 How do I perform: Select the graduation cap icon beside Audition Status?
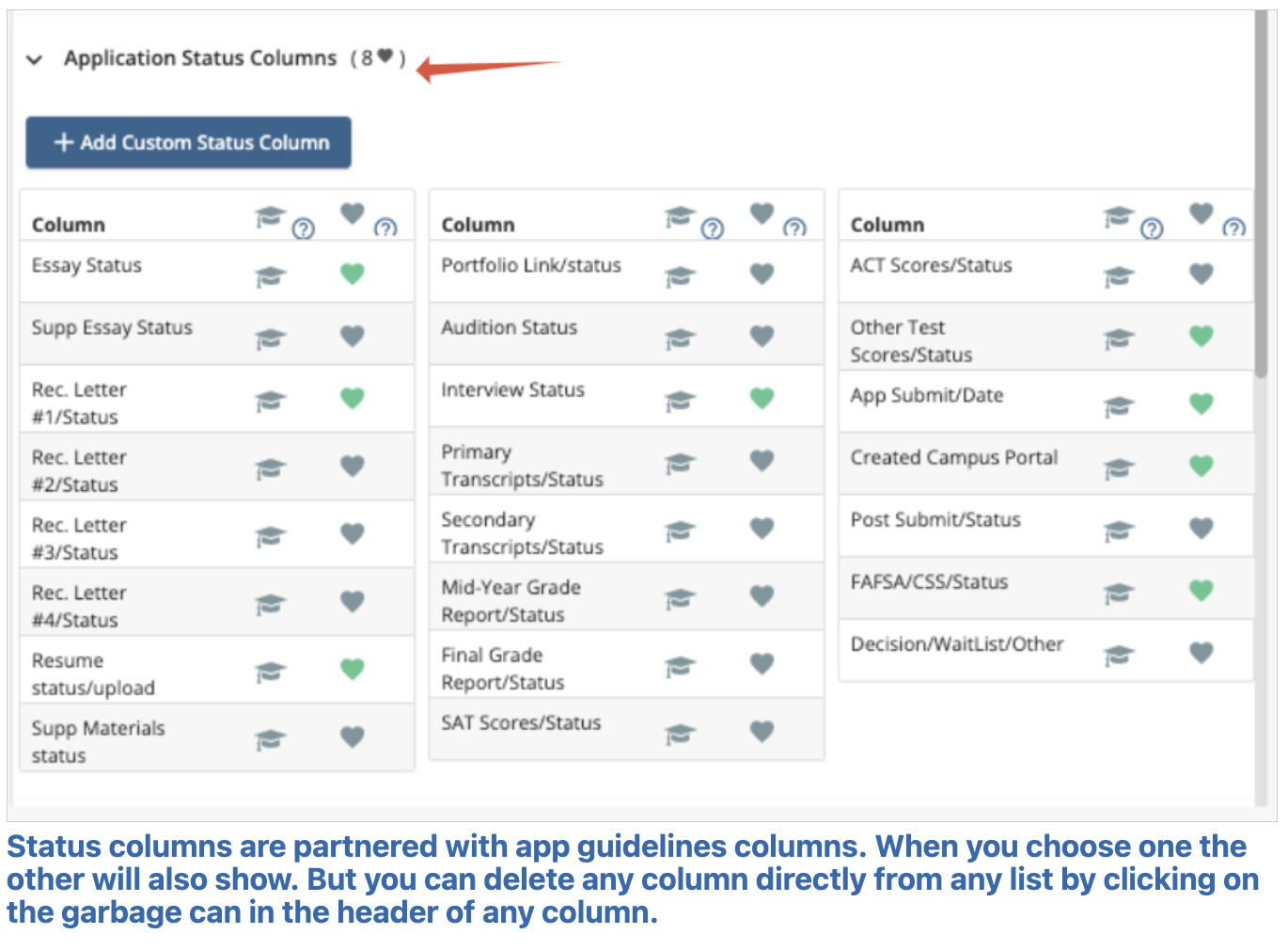point(680,336)
